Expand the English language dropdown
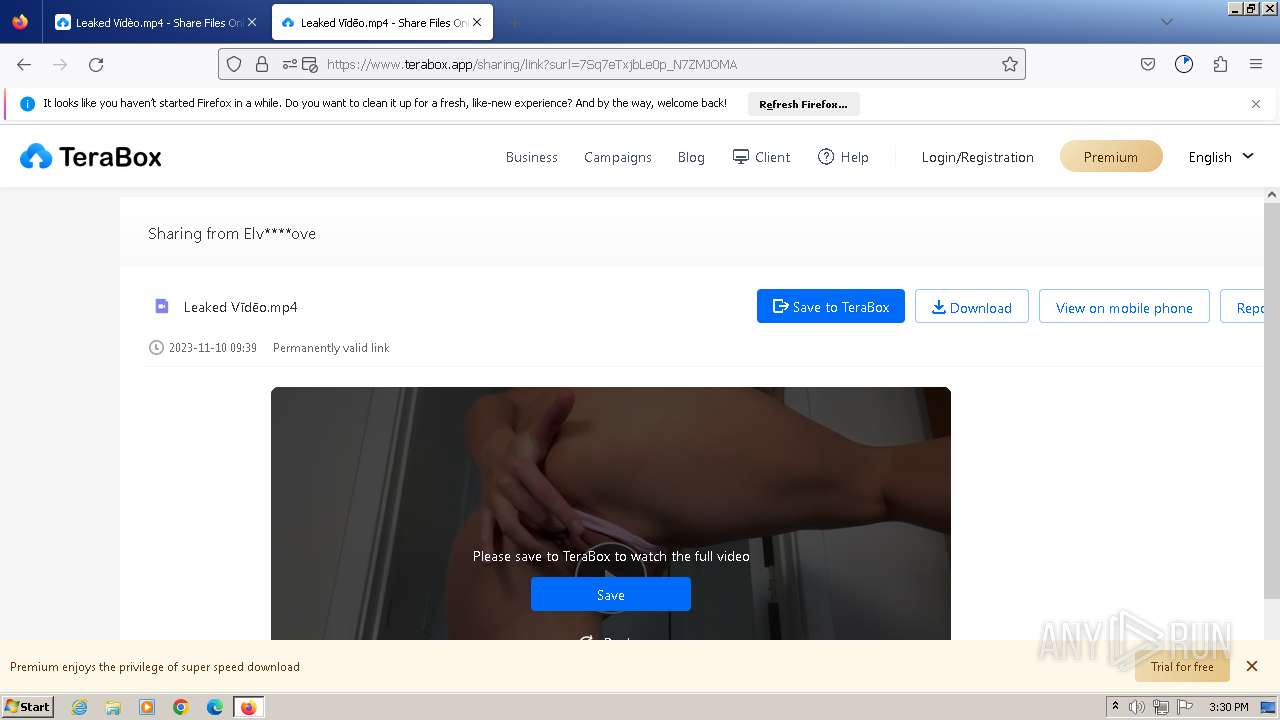 click(x=1220, y=157)
